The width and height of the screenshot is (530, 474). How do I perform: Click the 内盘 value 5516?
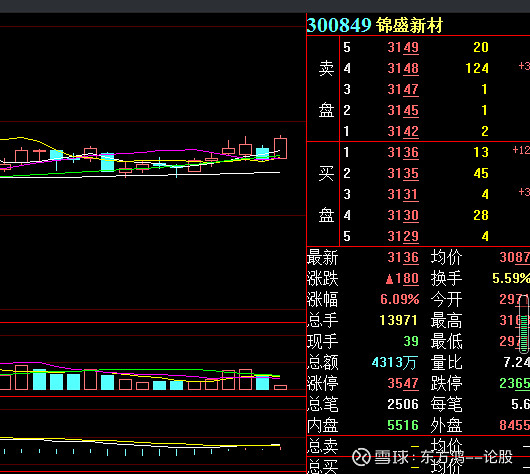(403, 425)
